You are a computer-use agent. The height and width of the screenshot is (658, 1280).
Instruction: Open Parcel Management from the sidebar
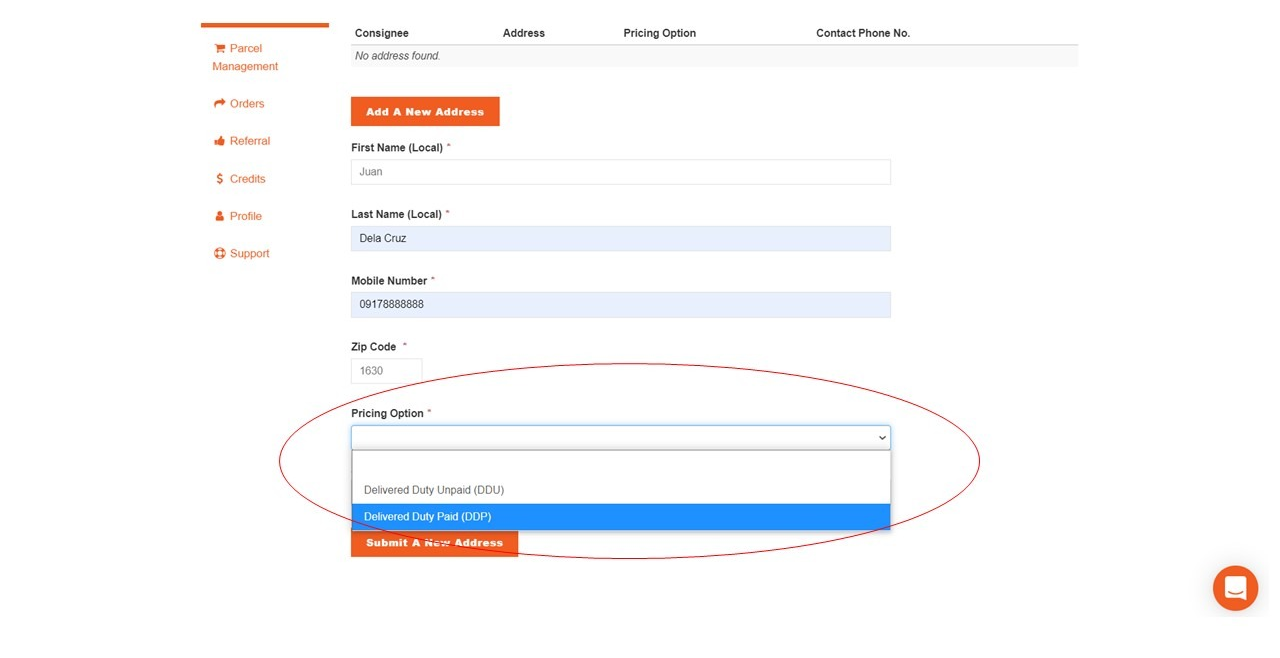point(245,57)
